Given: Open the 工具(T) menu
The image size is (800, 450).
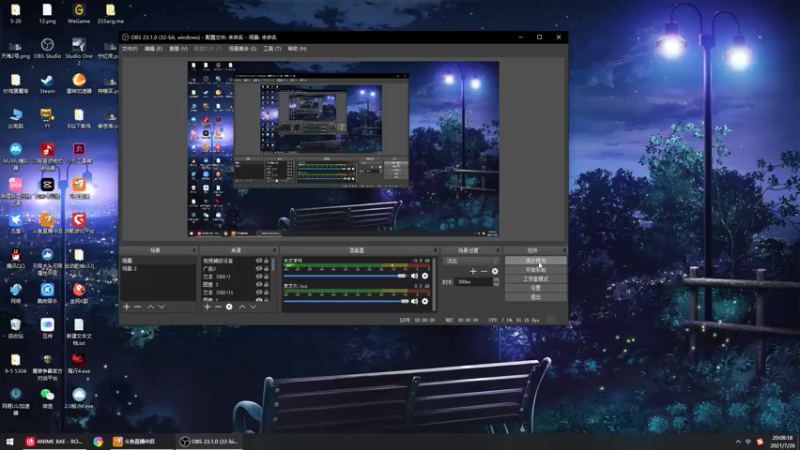Looking at the screenshot, I should [272, 48].
